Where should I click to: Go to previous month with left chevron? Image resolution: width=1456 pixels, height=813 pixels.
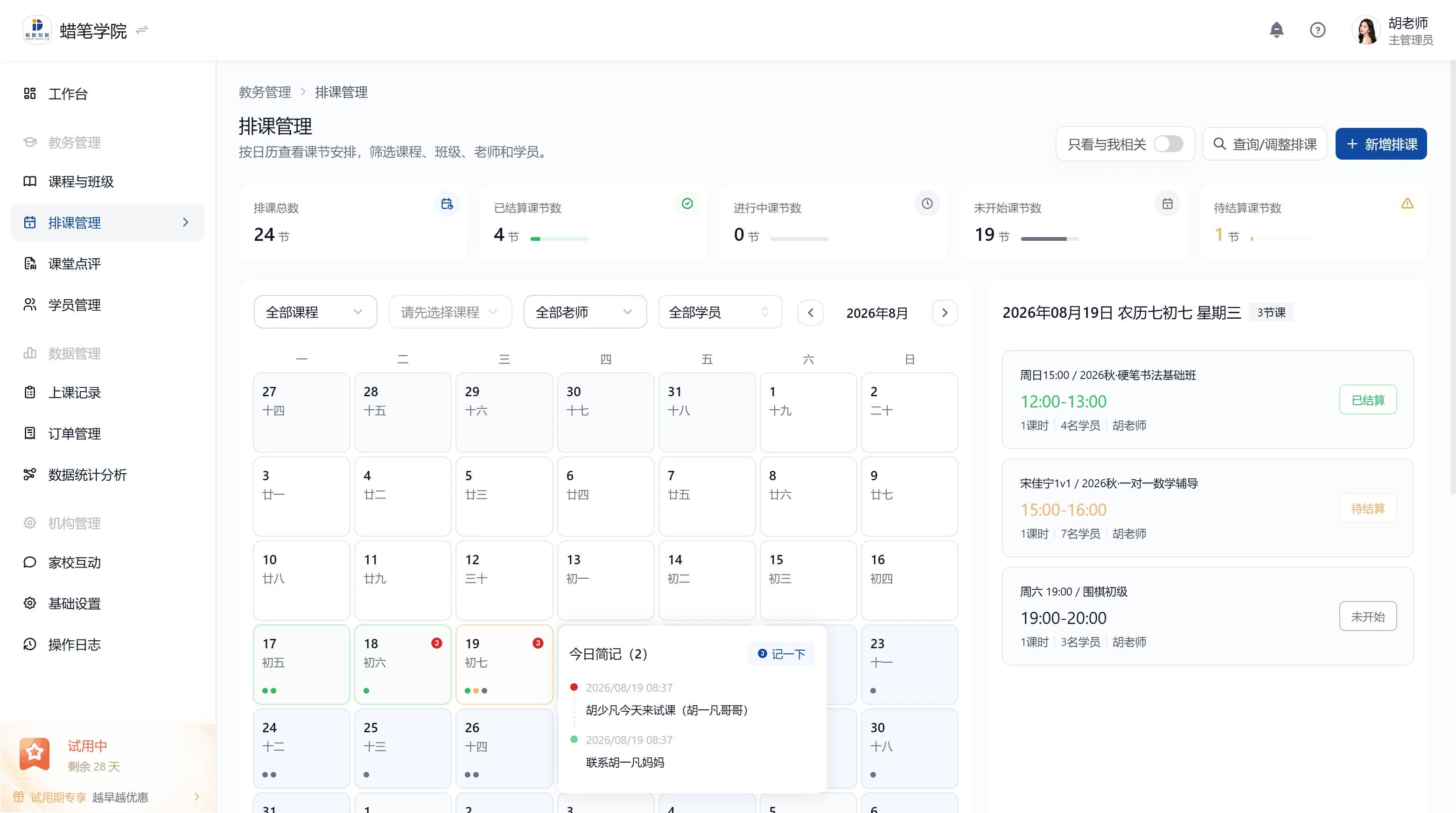[811, 313]
